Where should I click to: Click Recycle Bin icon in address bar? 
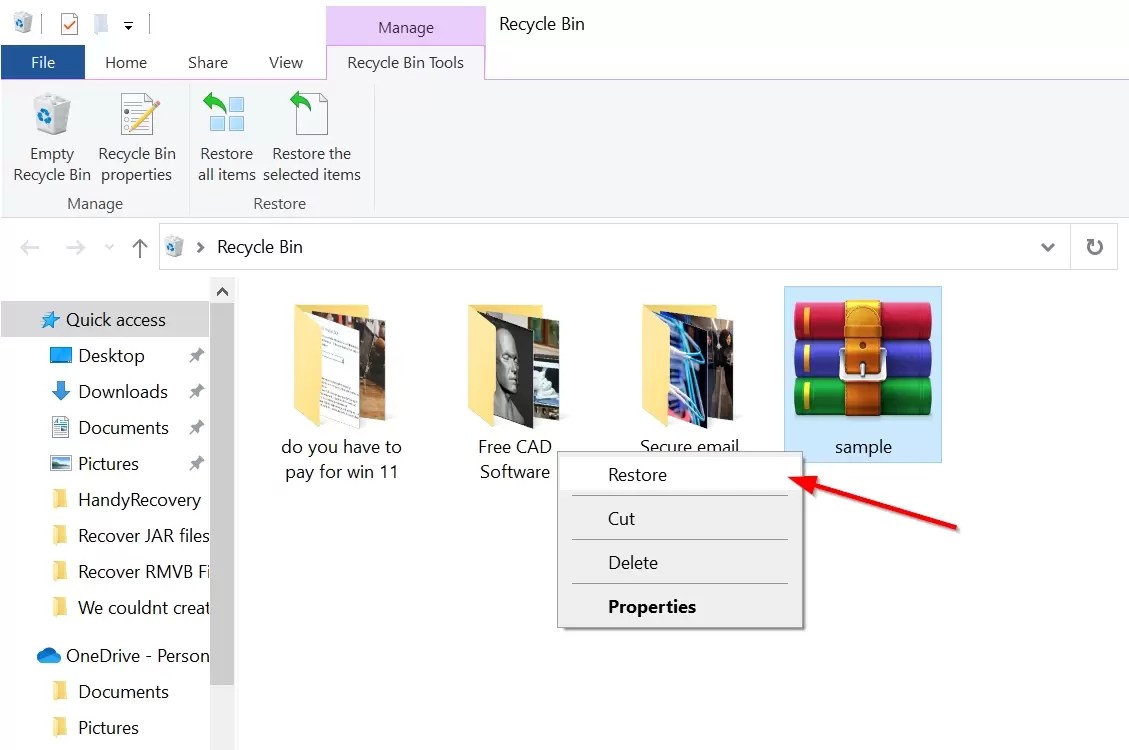[174, 247]
